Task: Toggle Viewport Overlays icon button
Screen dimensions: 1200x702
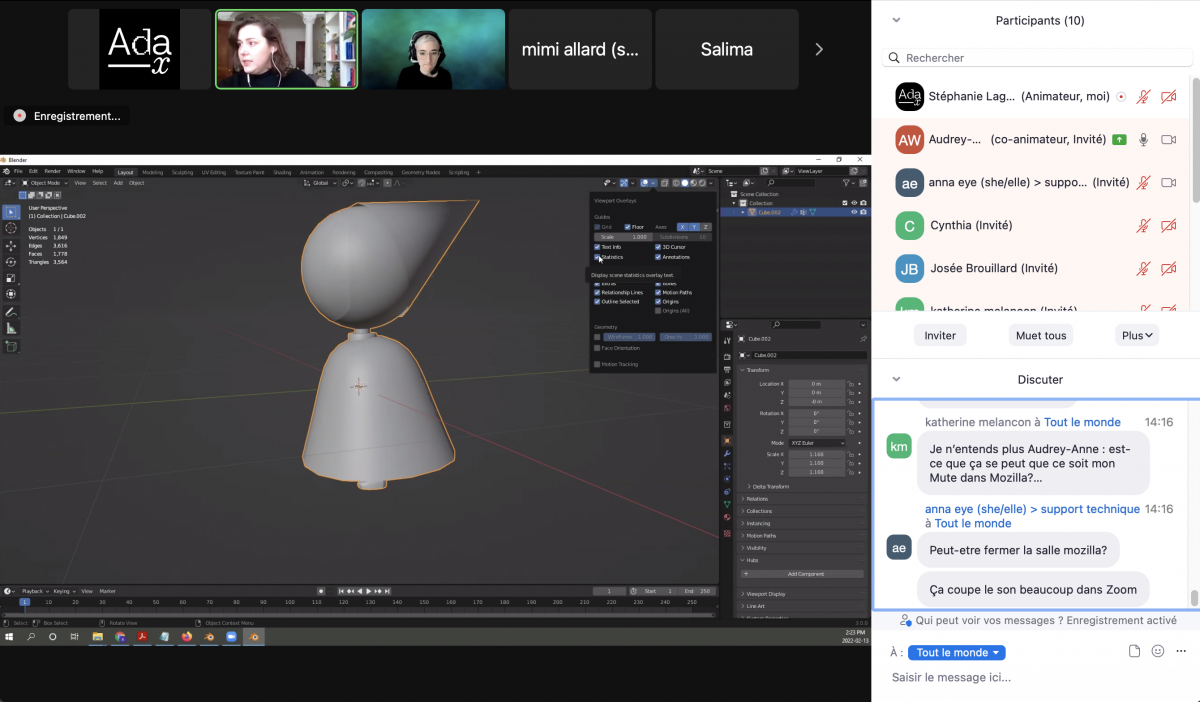Action: [x=645, y=183]
